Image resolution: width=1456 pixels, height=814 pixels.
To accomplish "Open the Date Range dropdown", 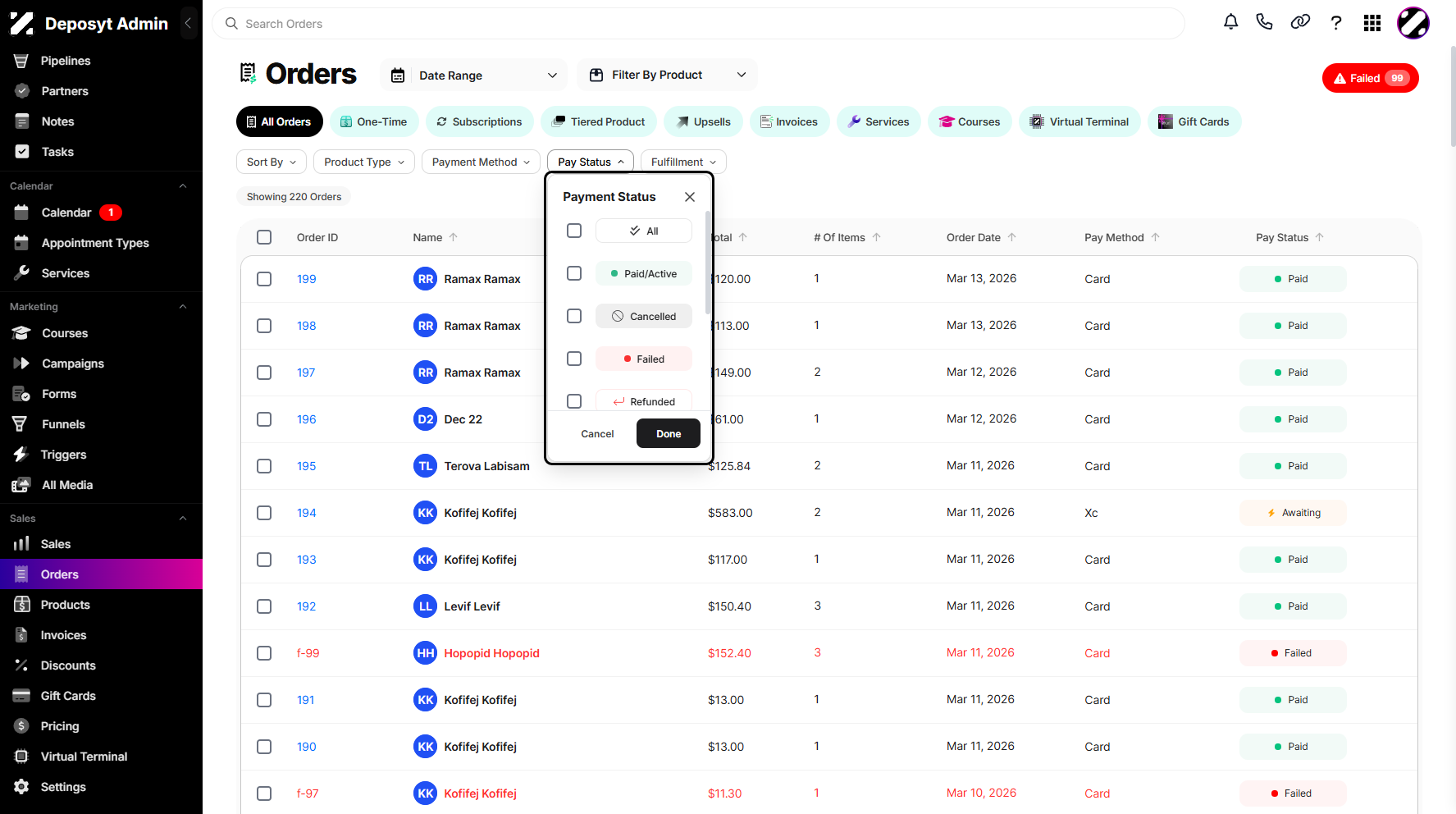I will [475, 75].
